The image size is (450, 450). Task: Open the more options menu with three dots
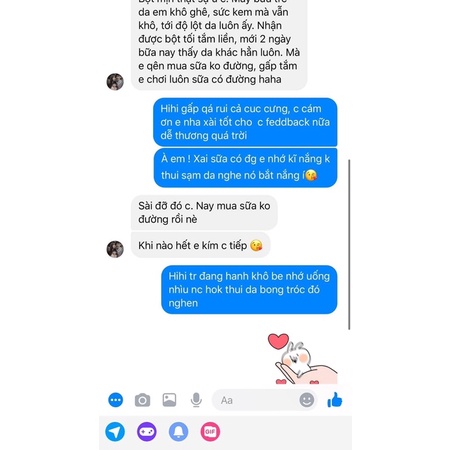click(x=116, y=400)
